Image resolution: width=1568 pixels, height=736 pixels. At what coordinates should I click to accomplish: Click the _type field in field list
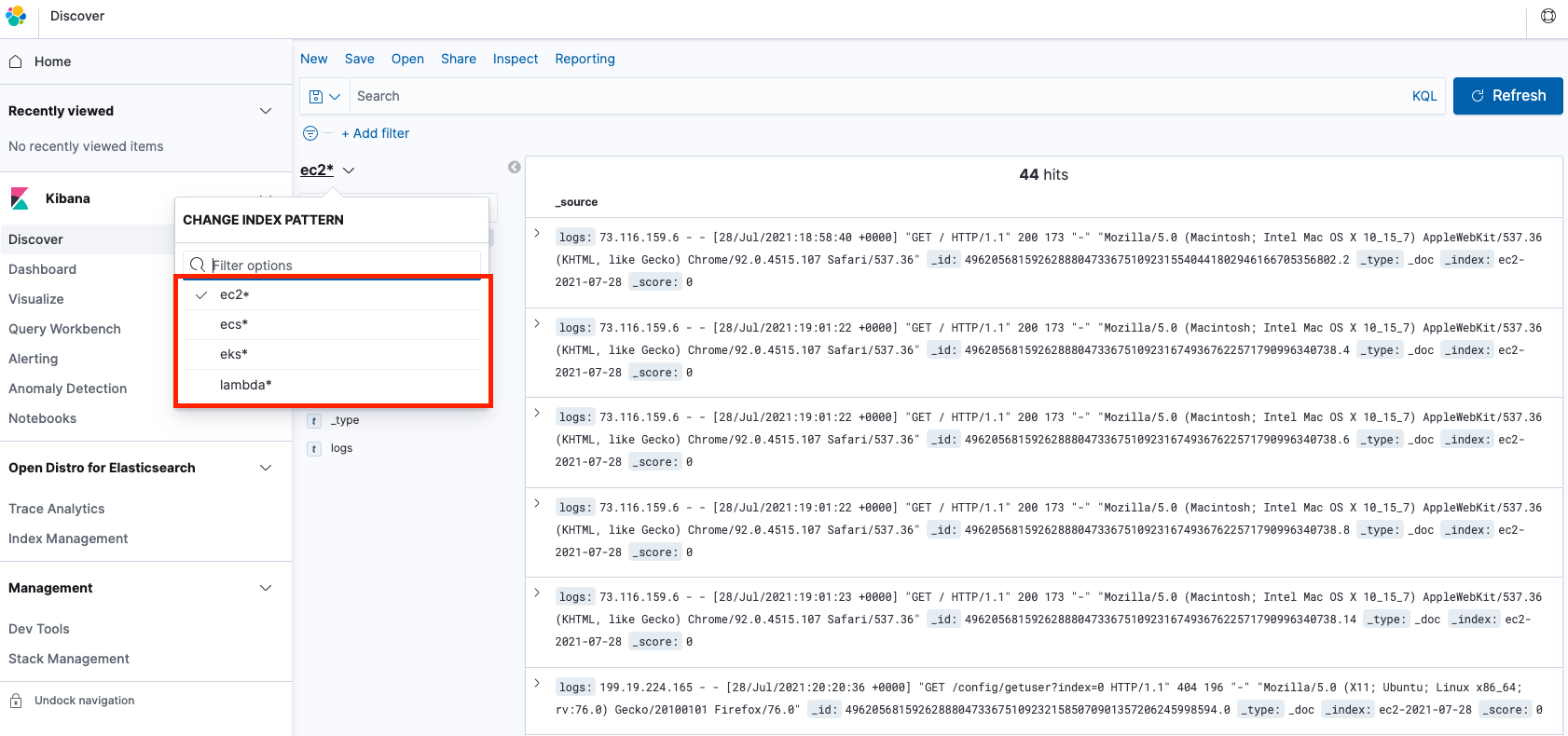345,420
